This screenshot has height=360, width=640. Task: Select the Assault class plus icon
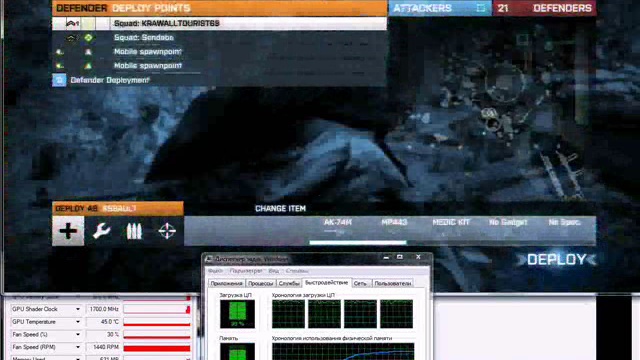(x=68, y=231)
